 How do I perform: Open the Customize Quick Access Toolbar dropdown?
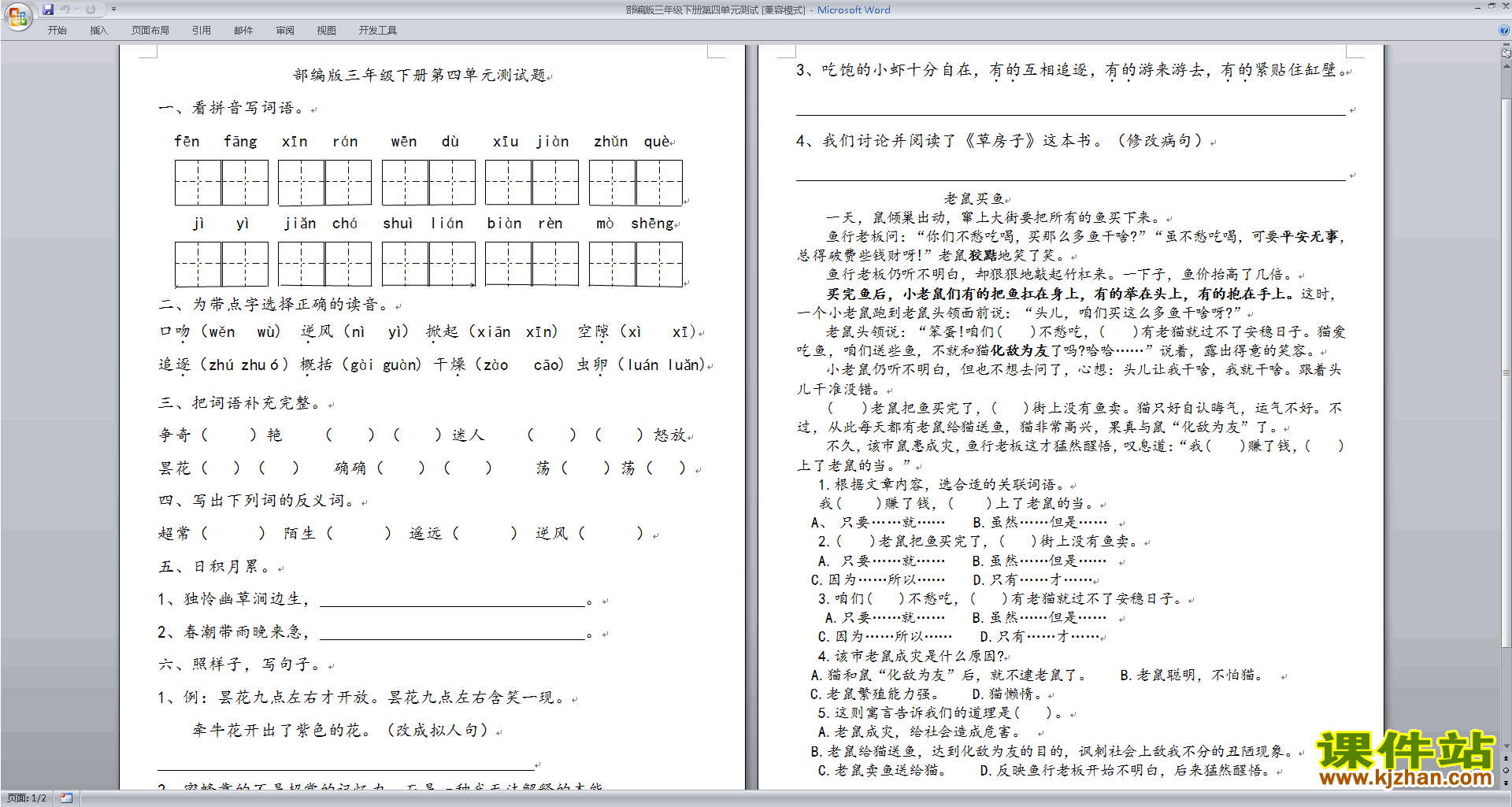click(x=113, y=9)
